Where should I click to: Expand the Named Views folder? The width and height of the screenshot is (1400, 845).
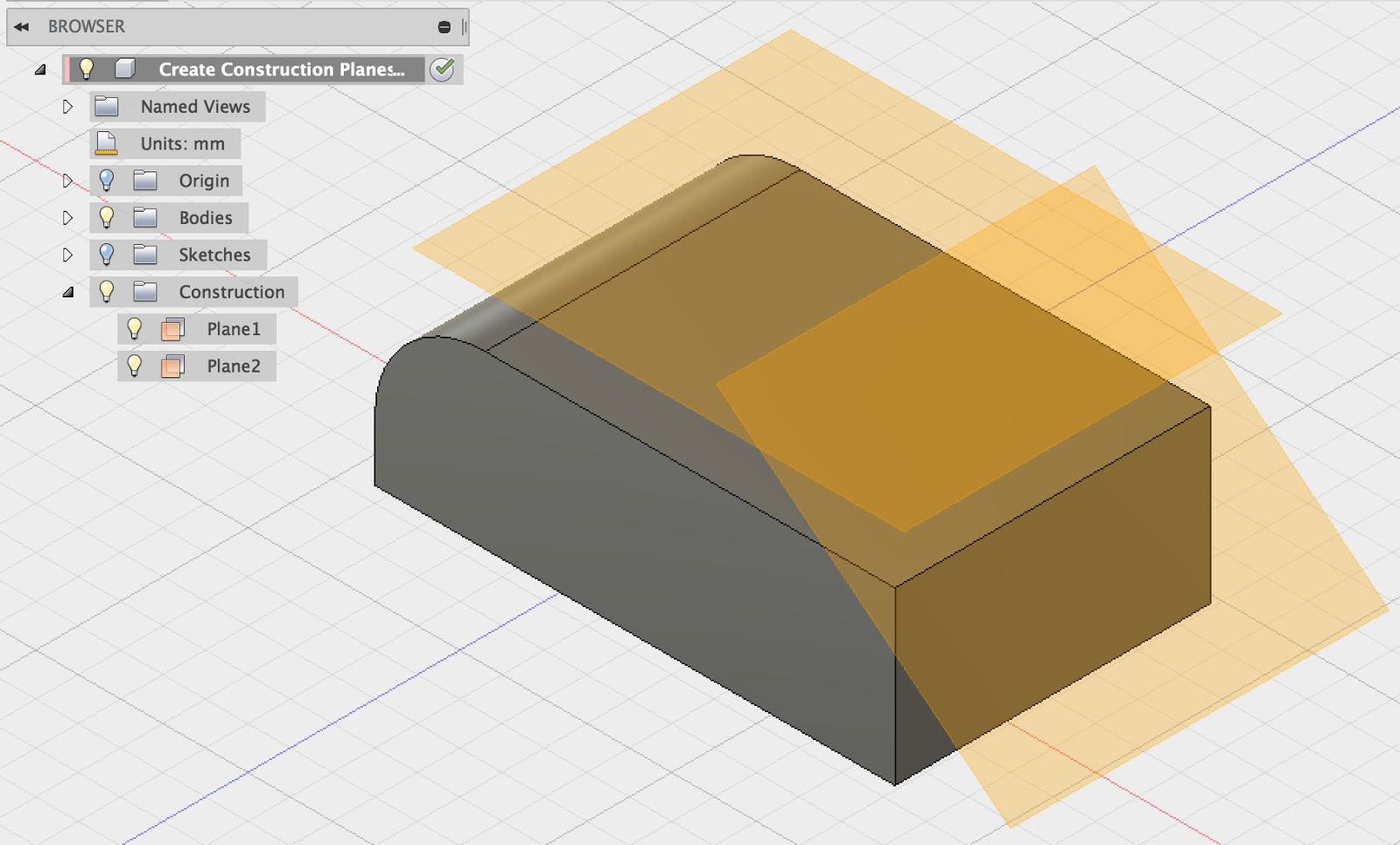point(67,107)
